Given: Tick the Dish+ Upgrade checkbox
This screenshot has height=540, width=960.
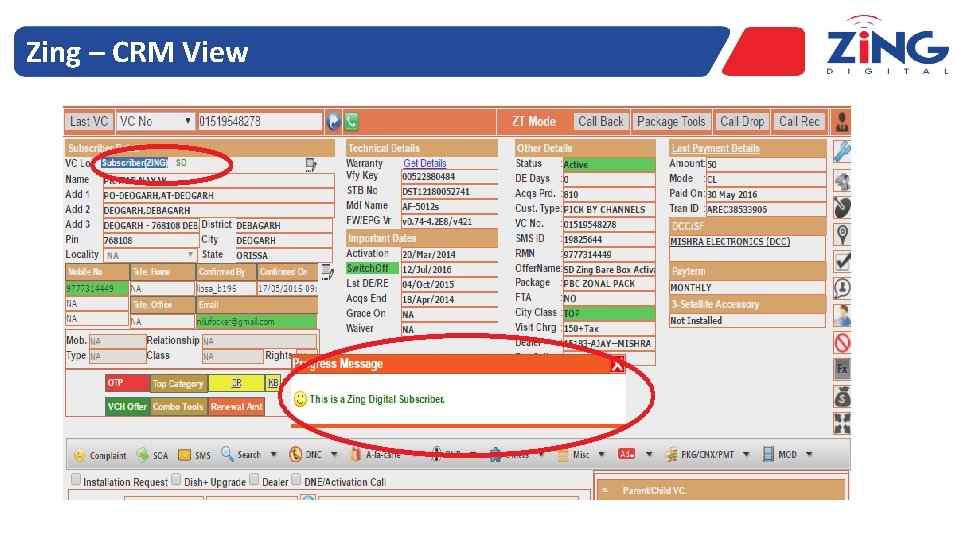Looking at the screenshot, I should tap(176, 479).
